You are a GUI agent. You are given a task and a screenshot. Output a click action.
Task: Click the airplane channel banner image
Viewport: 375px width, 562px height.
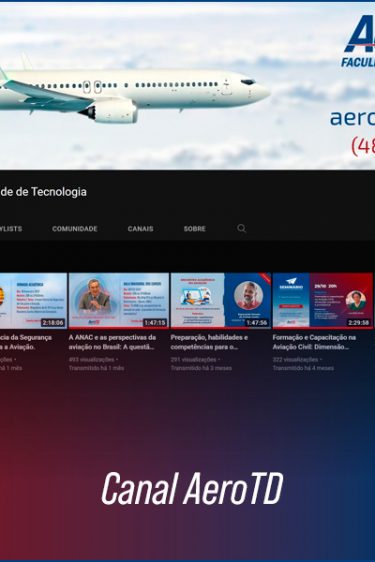point(188,86)
